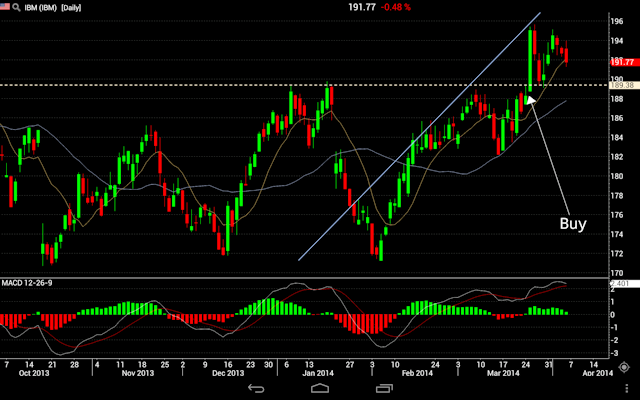Tap the Apr 2014 date label
Image resolution: width=640 pixels, height=400 pixels.
click(598, 373)
